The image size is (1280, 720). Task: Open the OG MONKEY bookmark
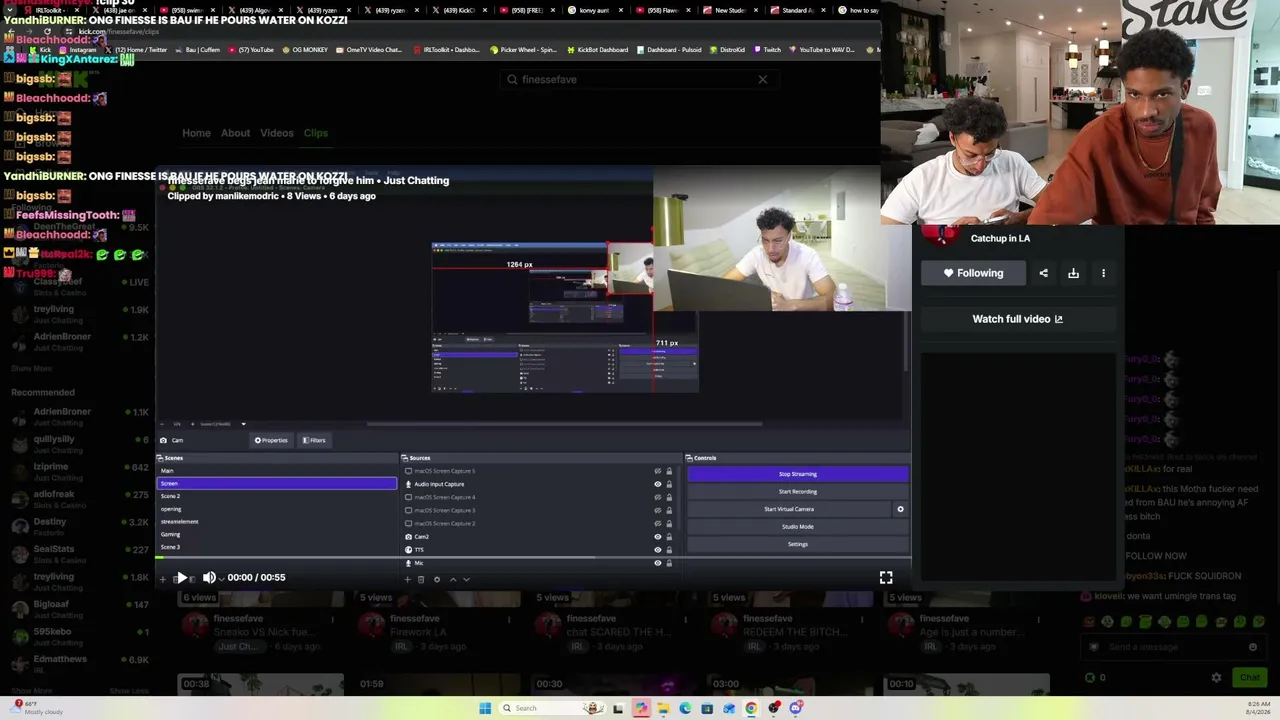[304, 49]
